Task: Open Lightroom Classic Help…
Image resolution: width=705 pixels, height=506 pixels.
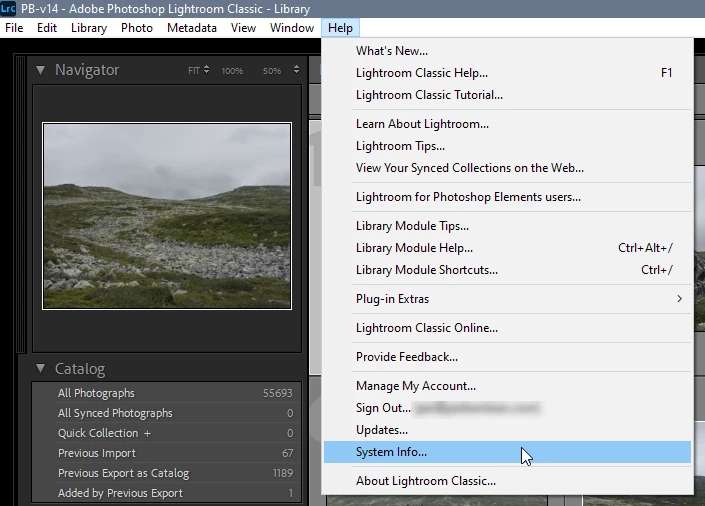Action: click(x=507, y=73)
